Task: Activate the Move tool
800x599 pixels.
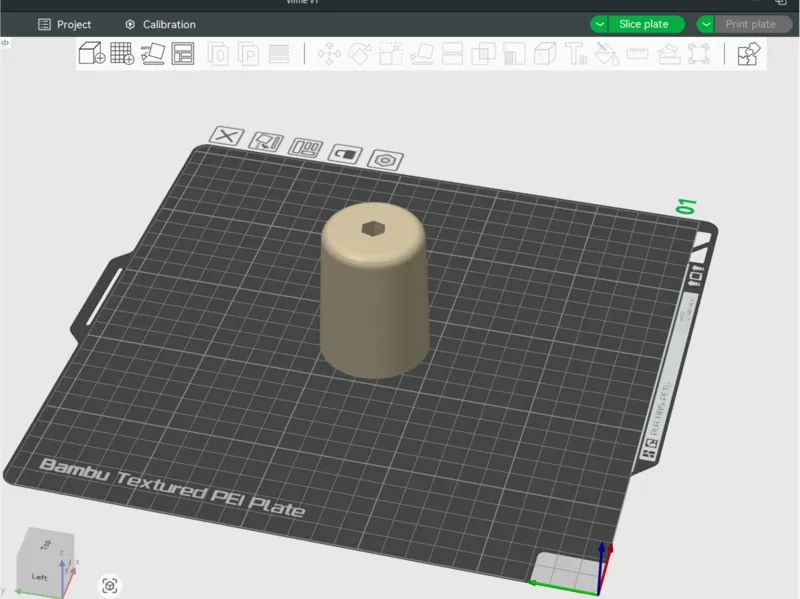Action: pos(329,54)
